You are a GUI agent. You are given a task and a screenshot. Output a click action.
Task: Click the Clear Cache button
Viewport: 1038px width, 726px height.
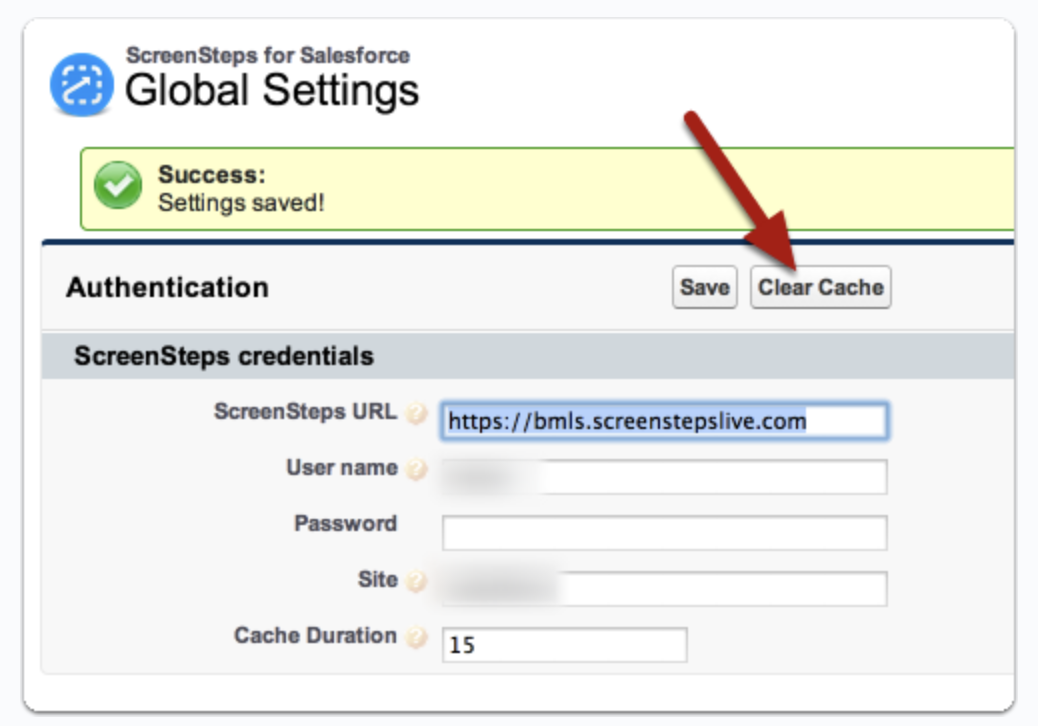tap(820, 288)
